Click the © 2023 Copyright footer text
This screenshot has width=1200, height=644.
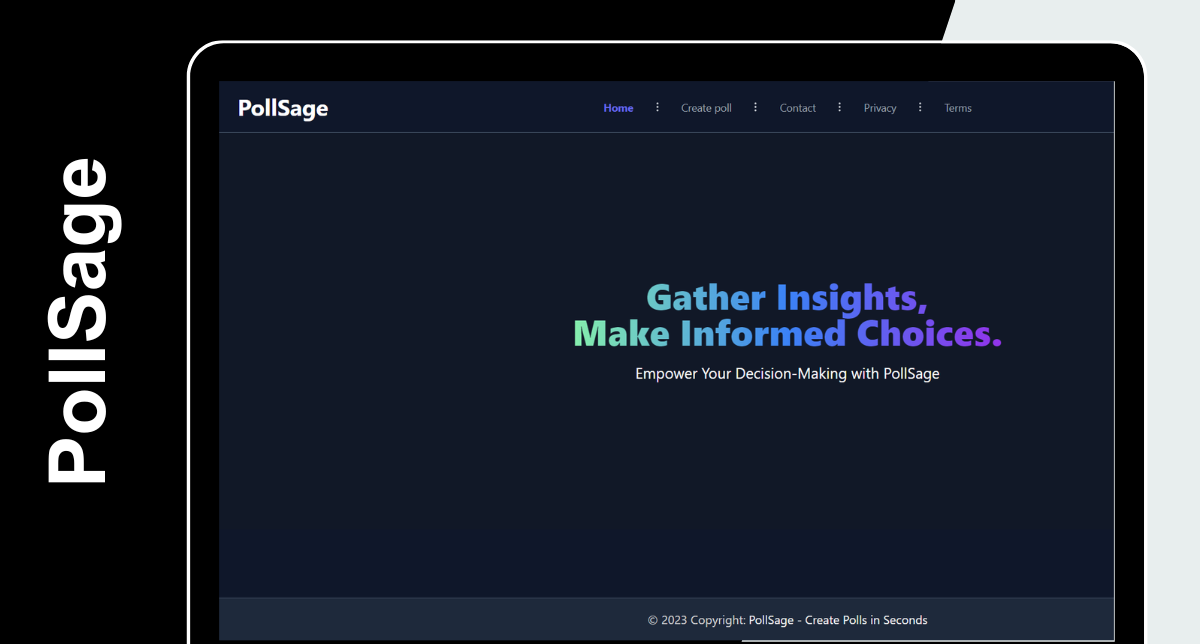point(696,620)
